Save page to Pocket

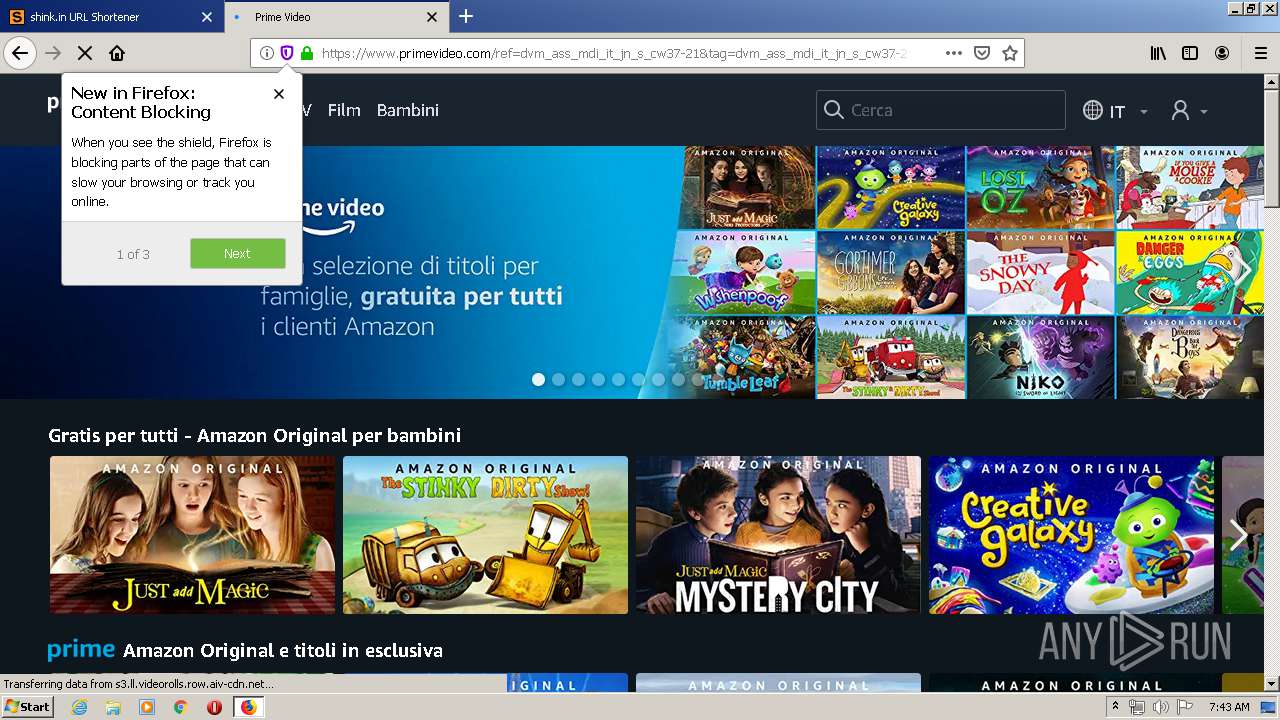tap(982, 53)
